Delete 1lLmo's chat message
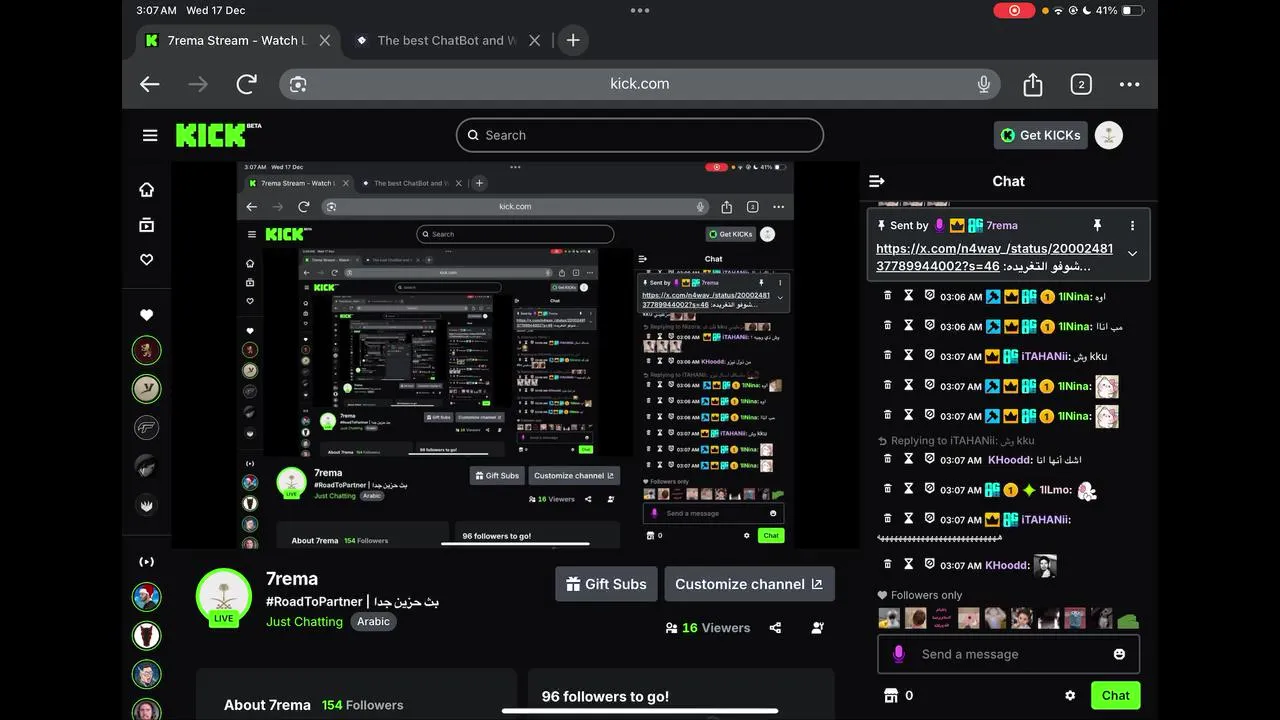The image size is (1280, 720). coord(887,489)
